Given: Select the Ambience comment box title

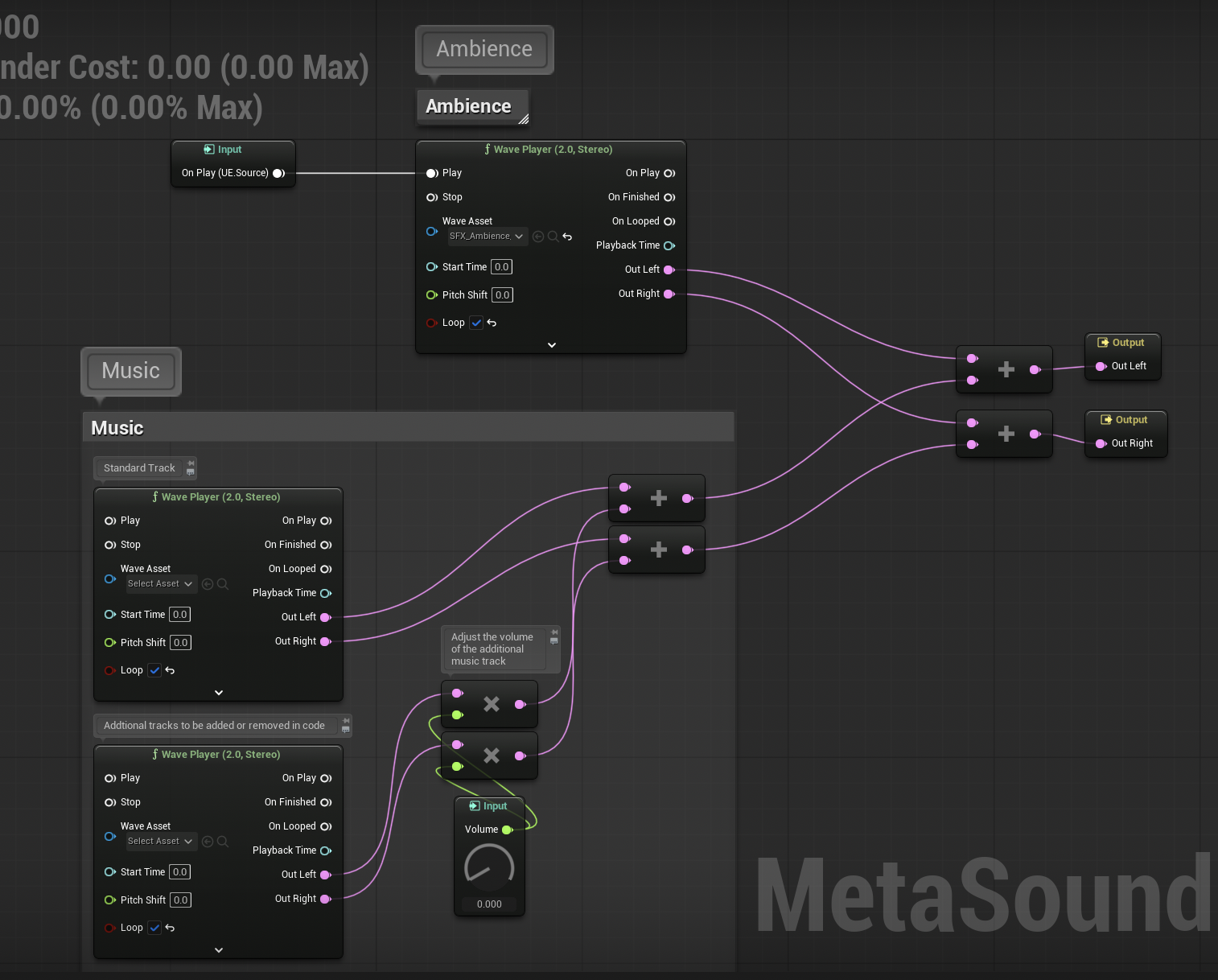Looking at the screenshot, I should (468, 106).
